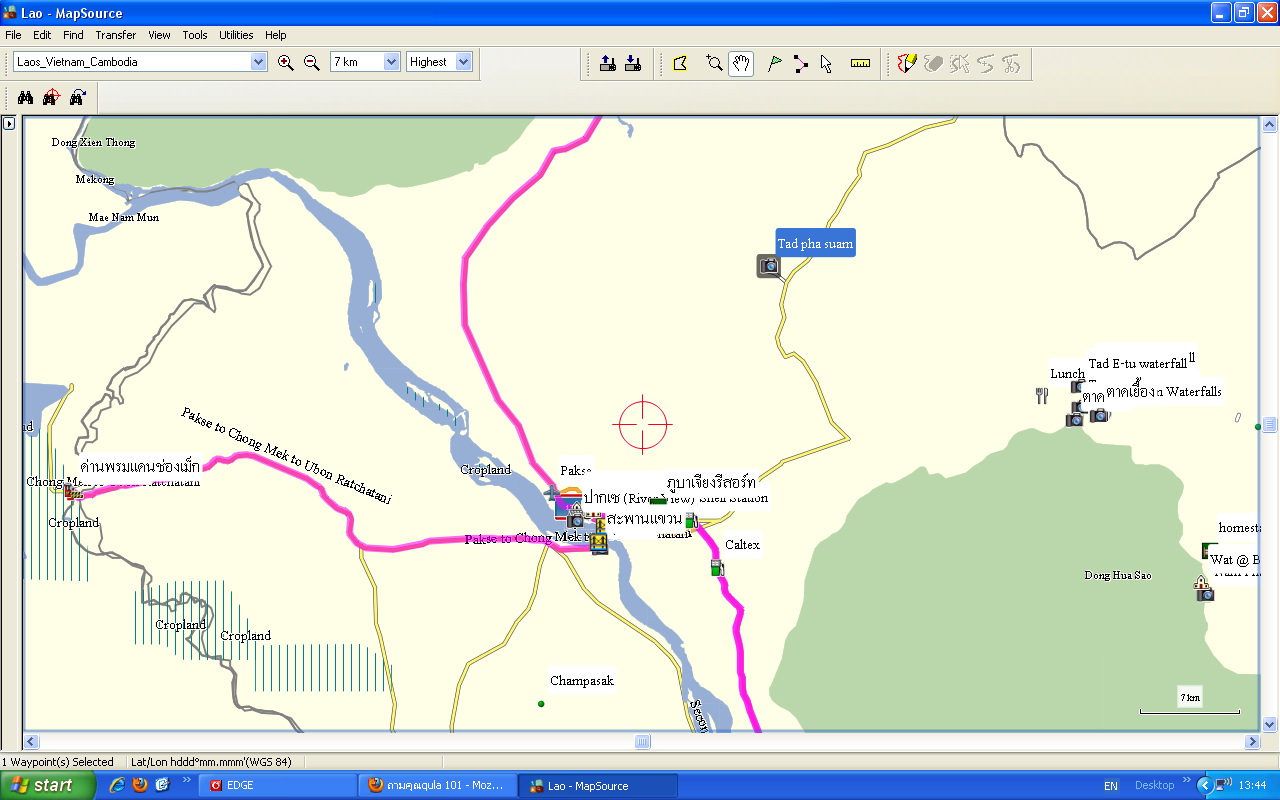Select the Map selection polygon tool
This screenshot has height=800, width=1280.
(681, 64)
